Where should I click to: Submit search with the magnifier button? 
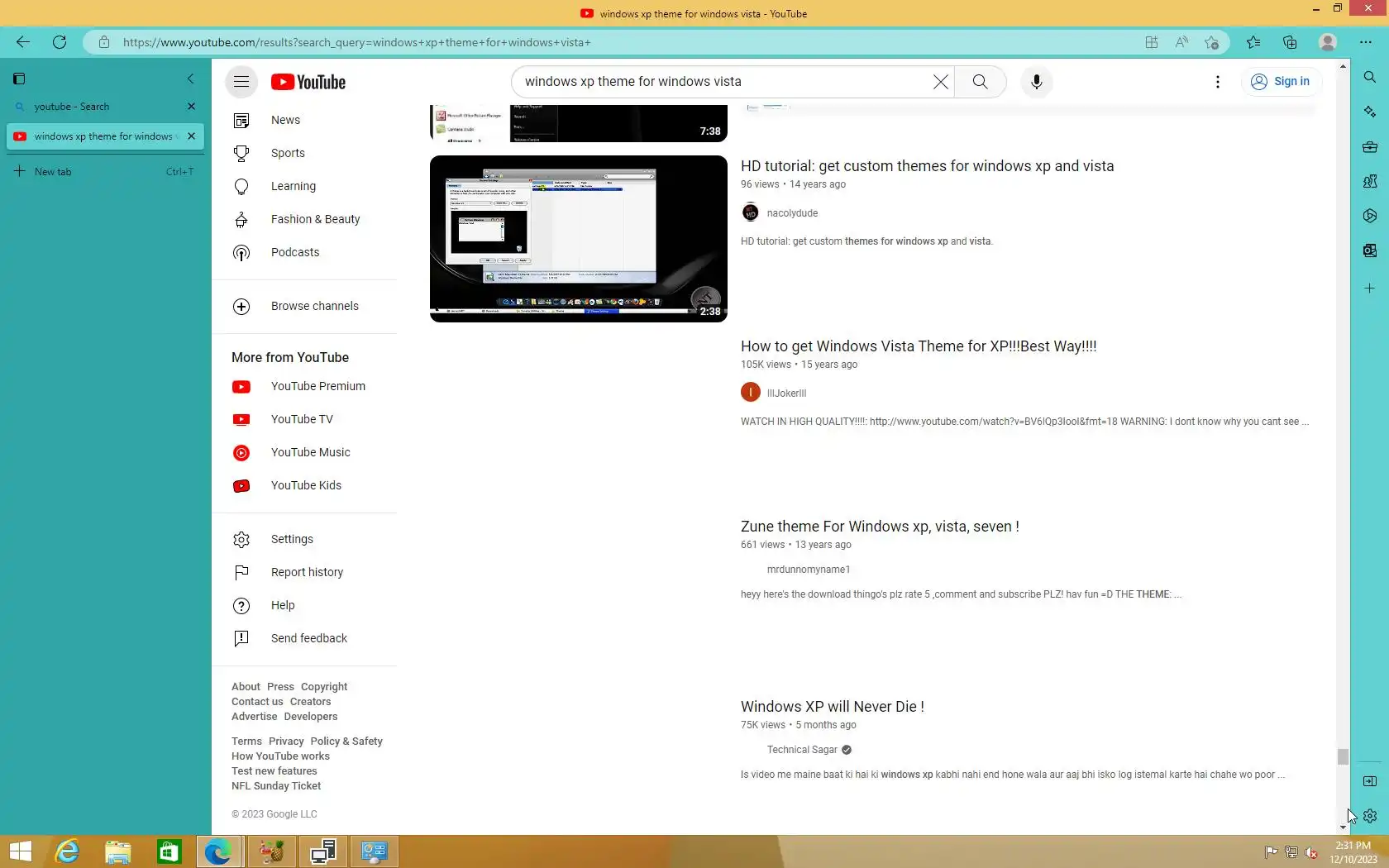(980, 82)
